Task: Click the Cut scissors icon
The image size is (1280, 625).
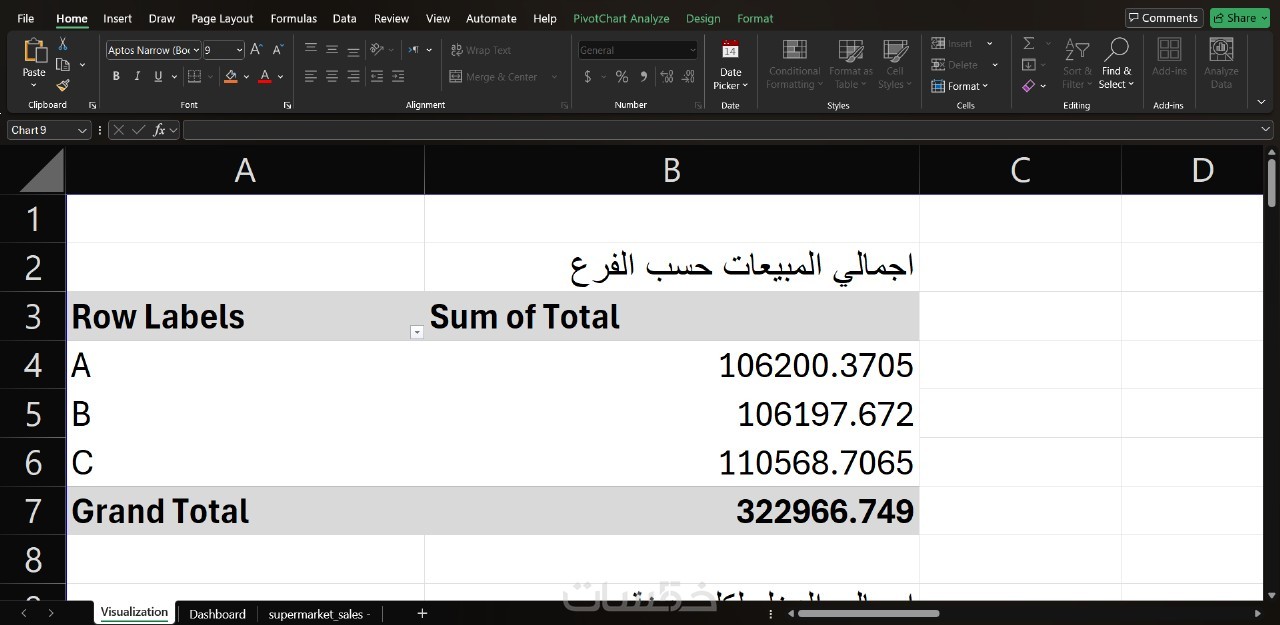Action: pyautogui.click(x=63, y=43)
